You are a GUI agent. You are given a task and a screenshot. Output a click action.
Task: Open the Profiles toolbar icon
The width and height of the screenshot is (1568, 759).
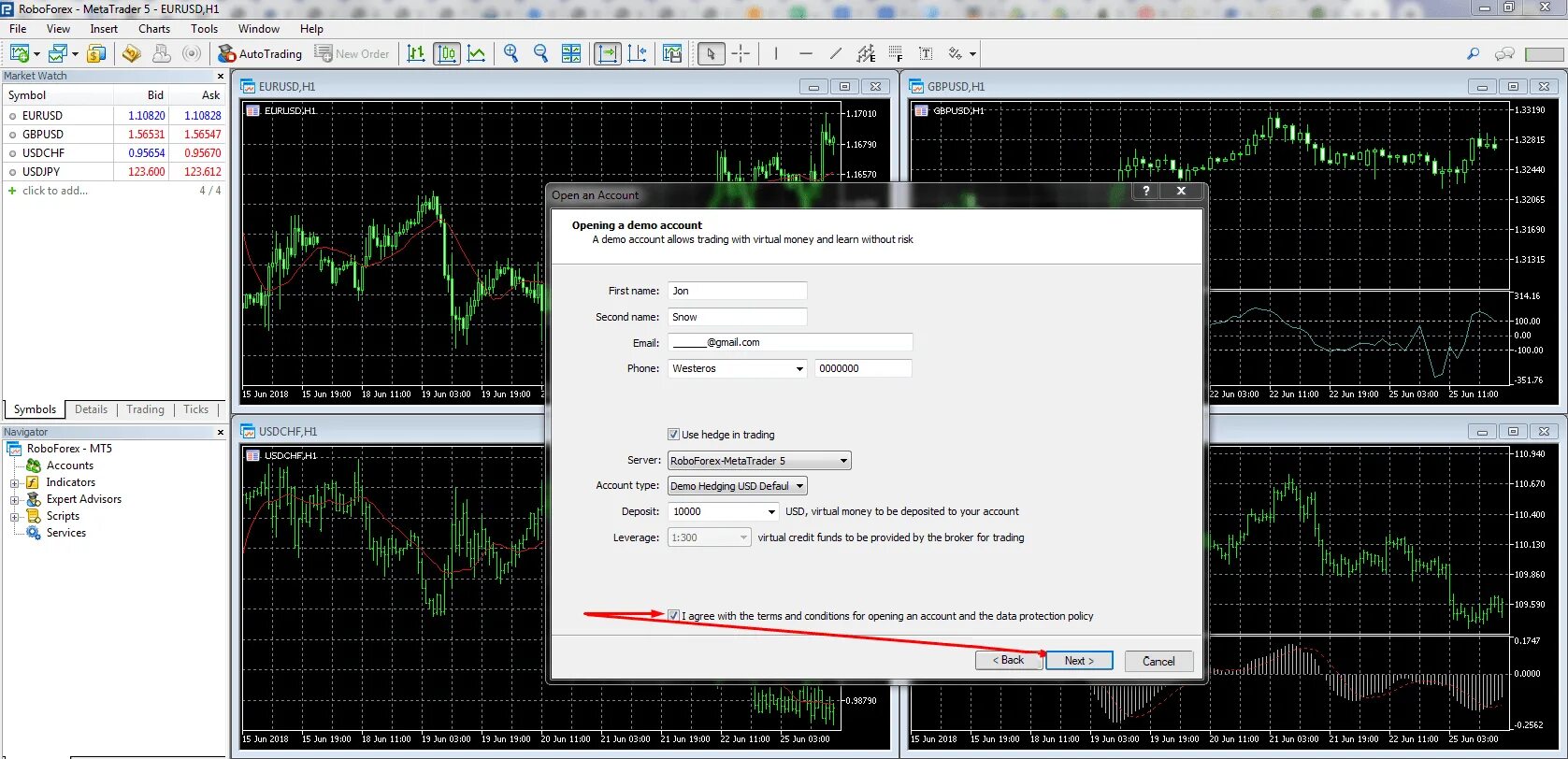(59, 54)
